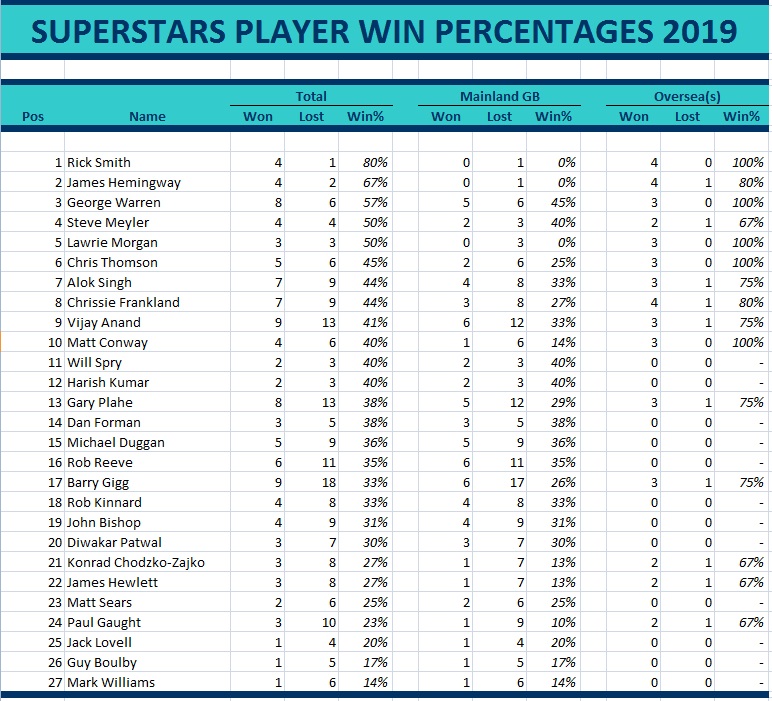Click the Total group header
The height and width of the screenshot is (701, 772).
coord(311,96)
